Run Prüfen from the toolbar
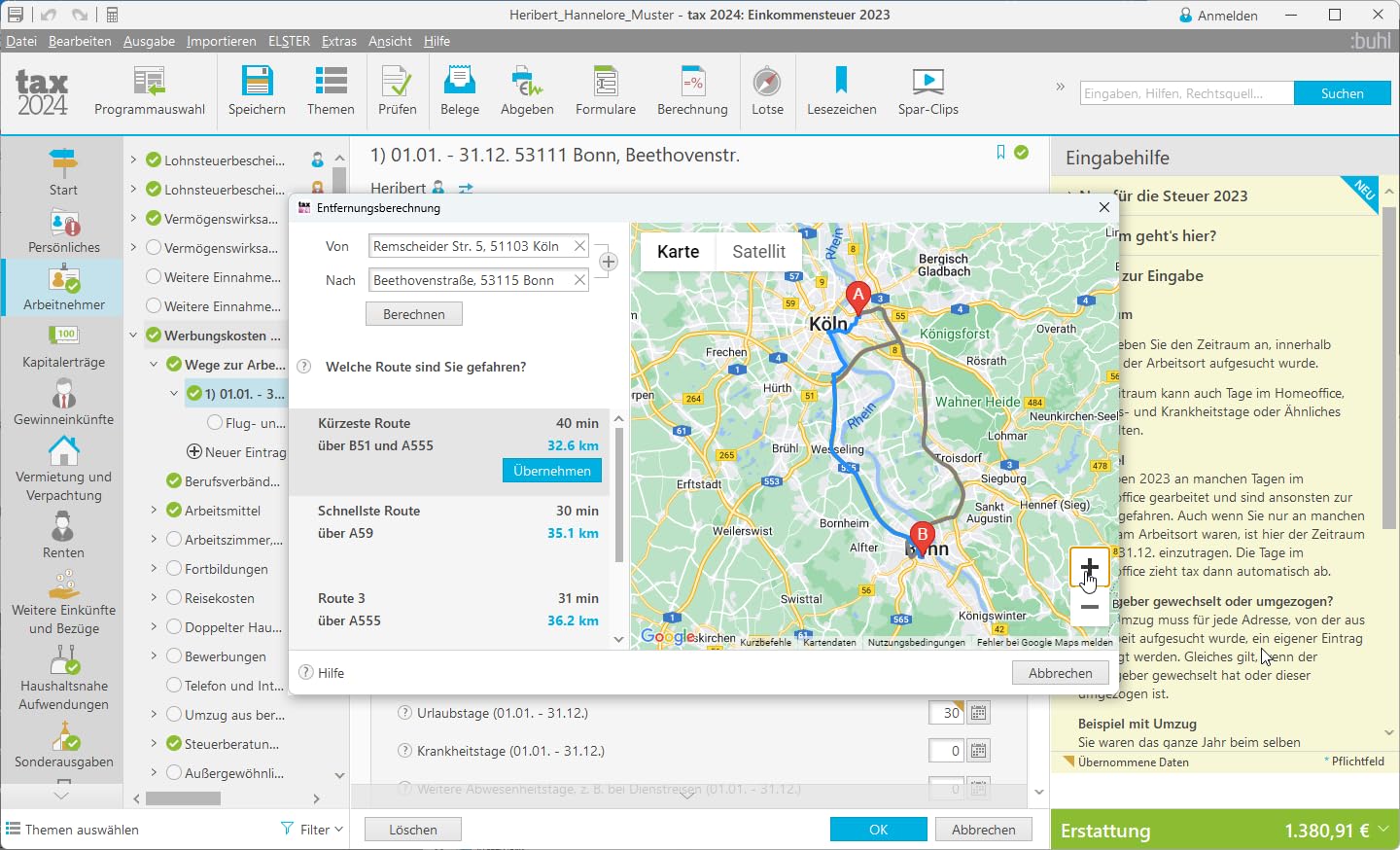Image resolution: width=1400 pixels, height=850 pixels. coord(397,91)
